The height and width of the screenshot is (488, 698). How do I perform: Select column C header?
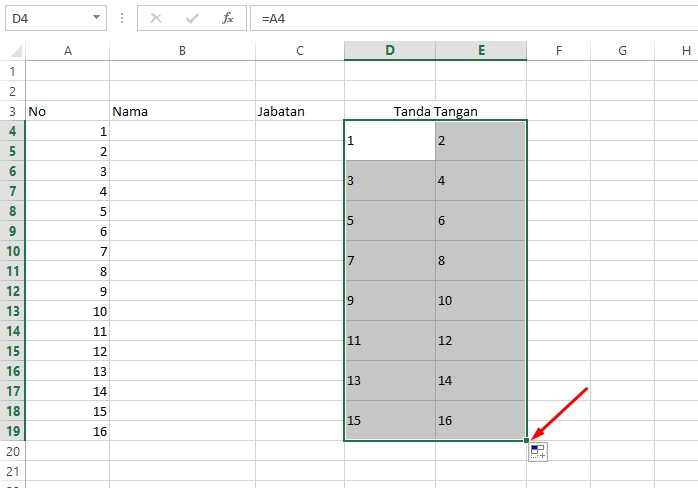pyautogui.click(x=300, y=51)
